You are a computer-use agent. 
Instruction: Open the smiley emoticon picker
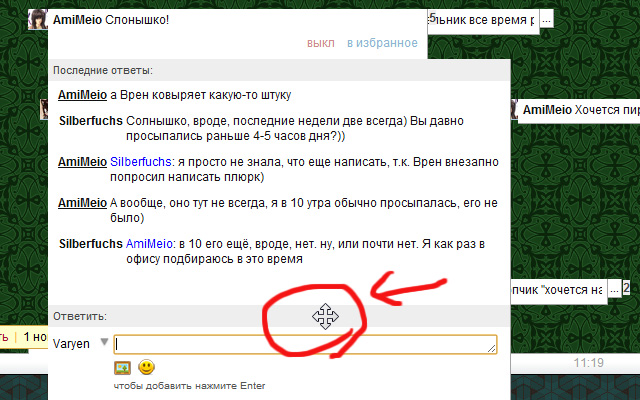tap(147, 367)
